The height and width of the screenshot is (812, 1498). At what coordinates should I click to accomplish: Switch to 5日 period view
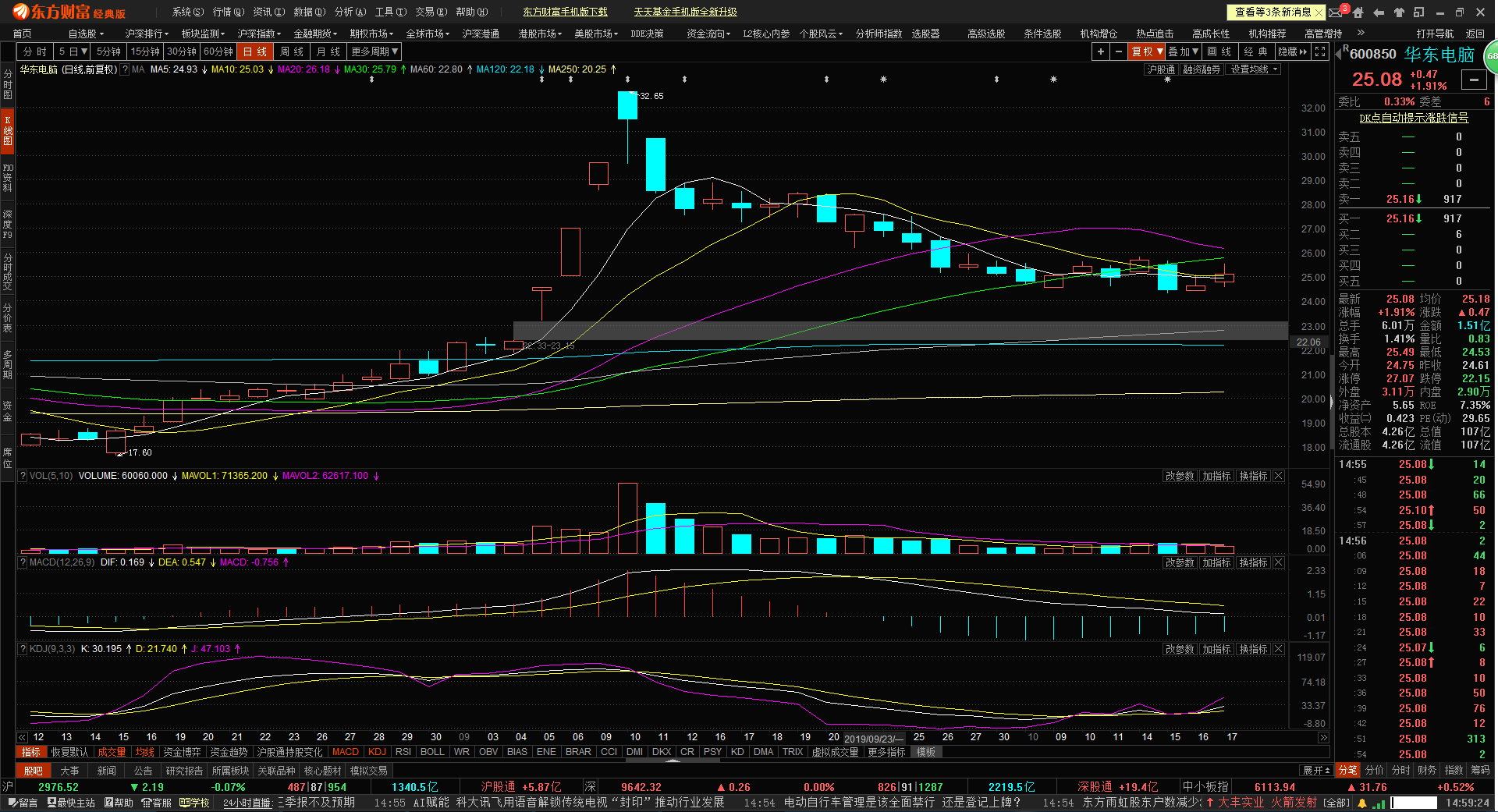[x=73, y=51]
